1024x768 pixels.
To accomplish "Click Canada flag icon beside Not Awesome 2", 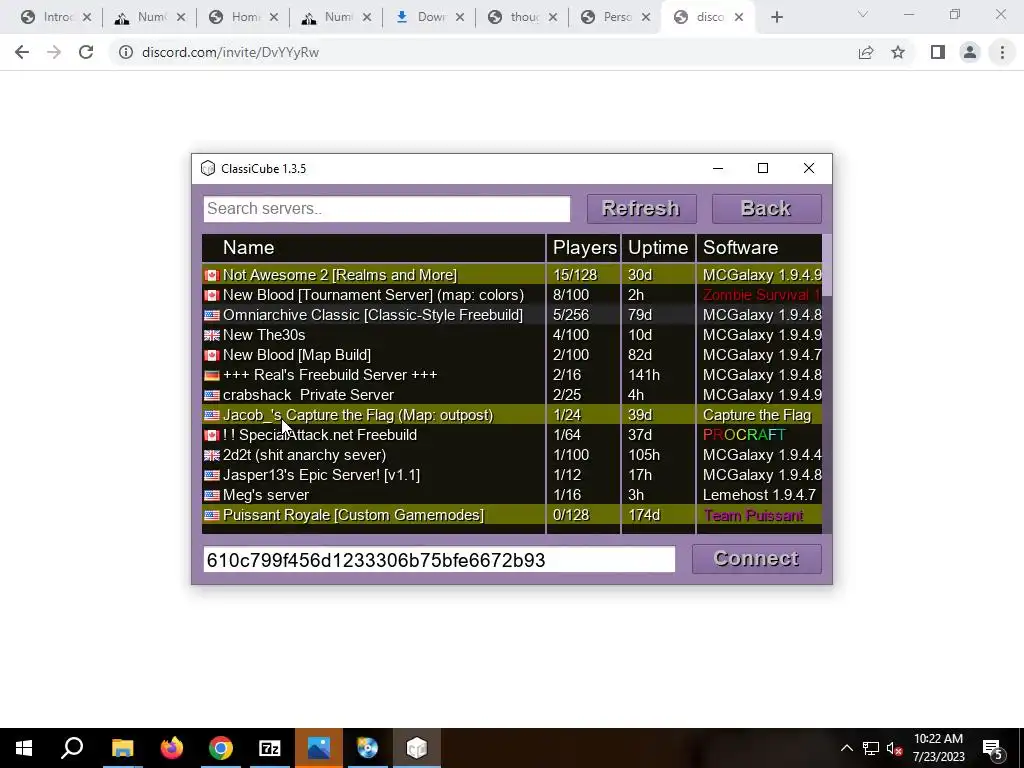I will click(212, 276).
